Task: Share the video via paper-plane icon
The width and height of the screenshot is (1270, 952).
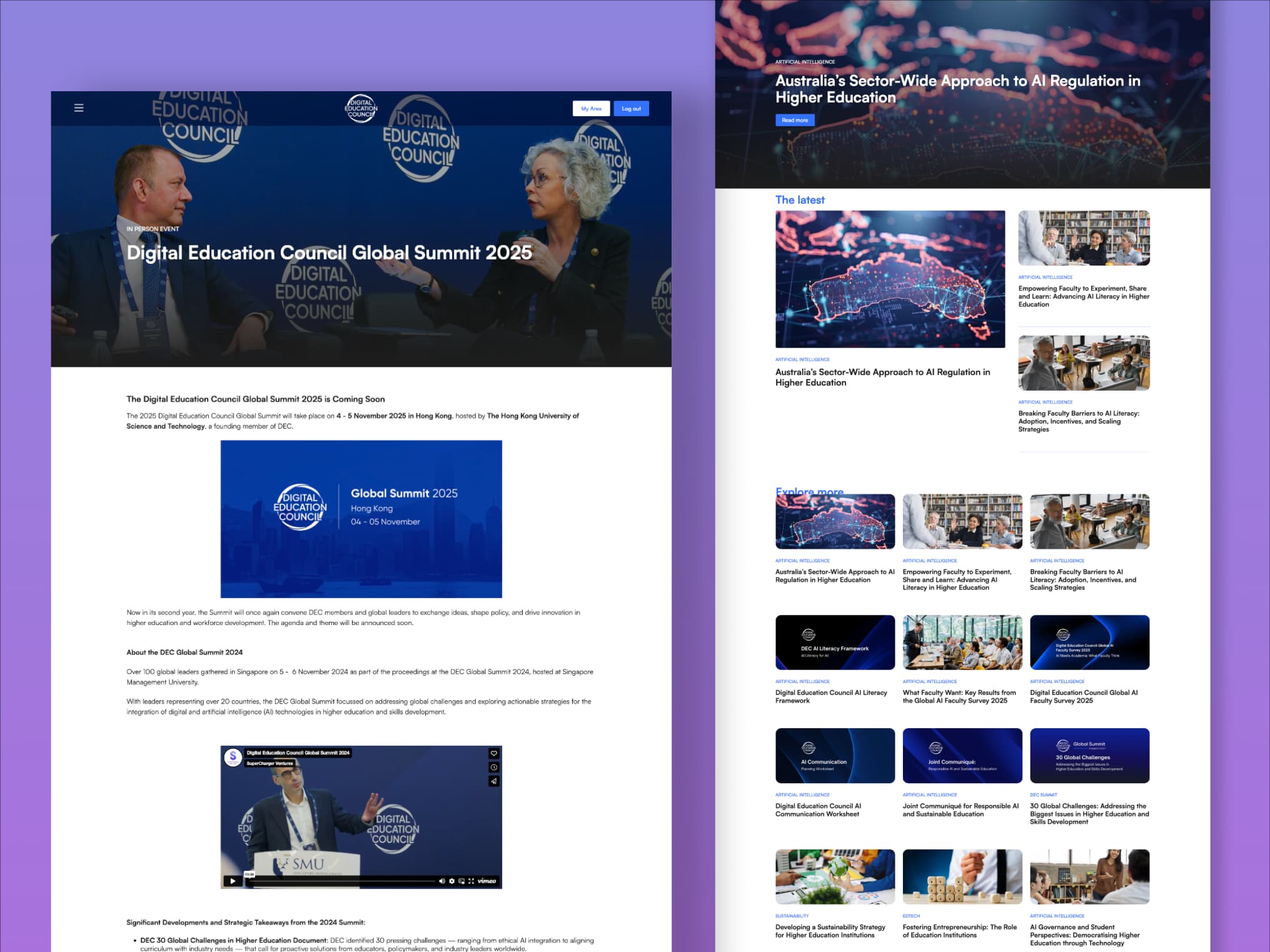Action: (x=494, y=781)
